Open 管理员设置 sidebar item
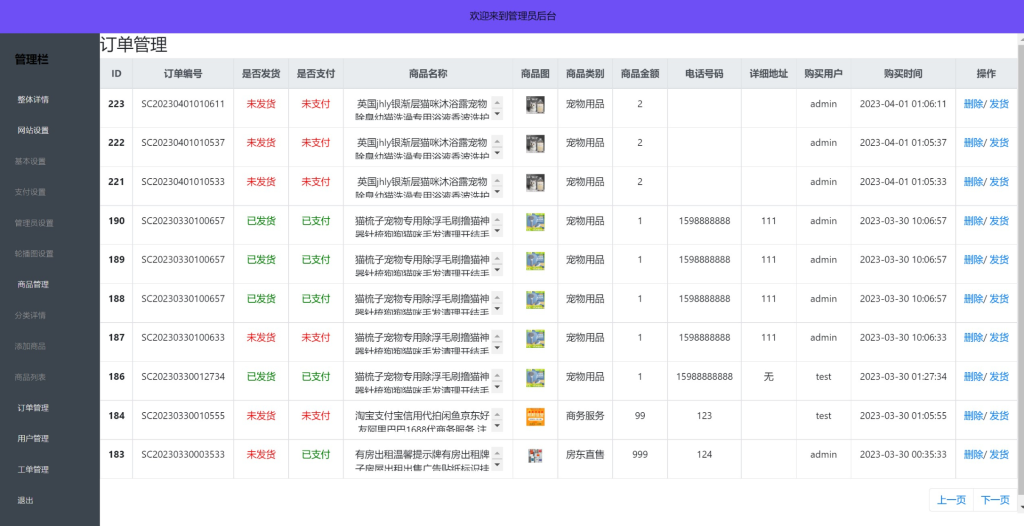 (34, 223)
